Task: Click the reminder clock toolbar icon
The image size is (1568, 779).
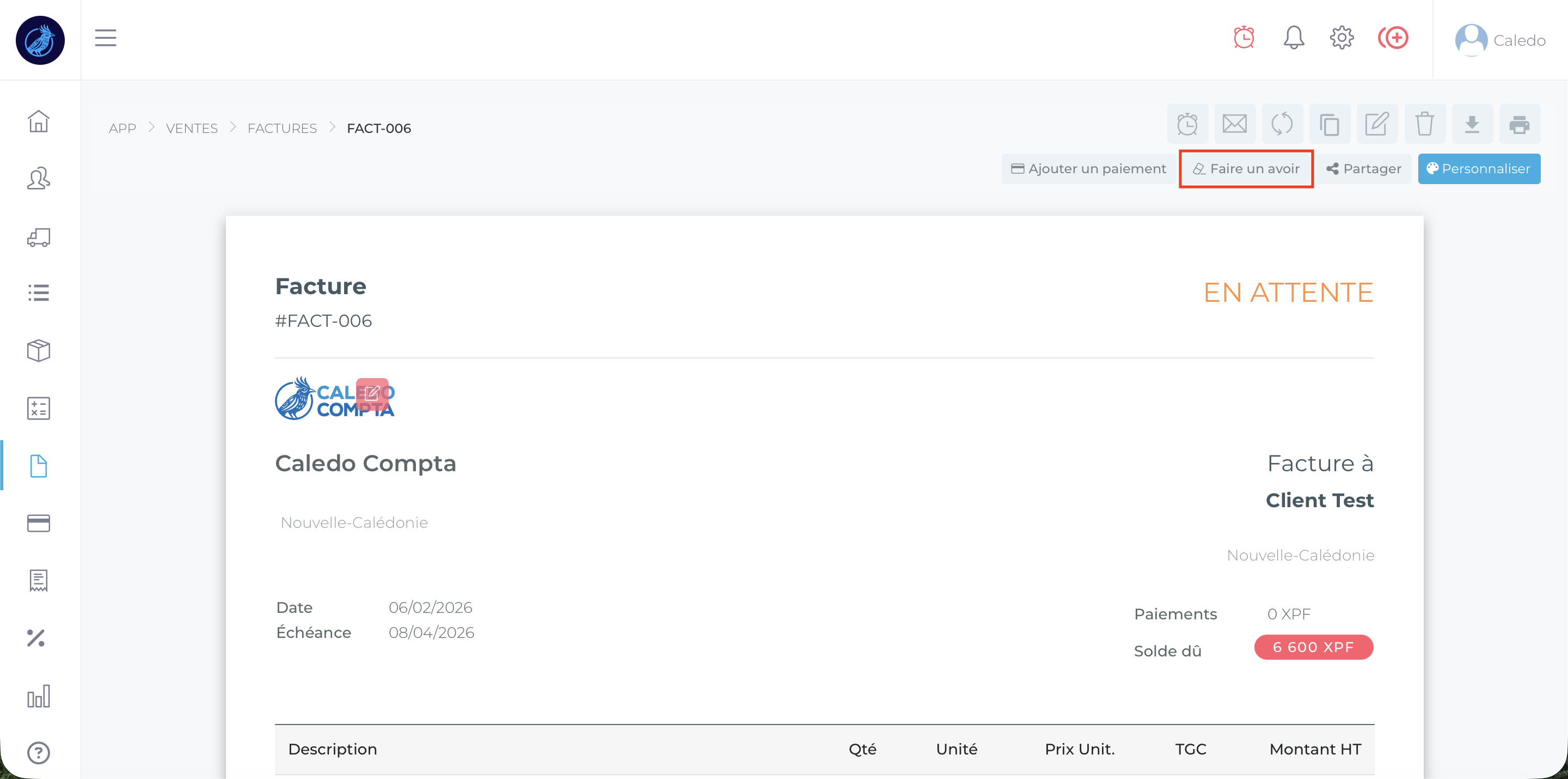Action: pyautogui.click(x=1187, y=124)
